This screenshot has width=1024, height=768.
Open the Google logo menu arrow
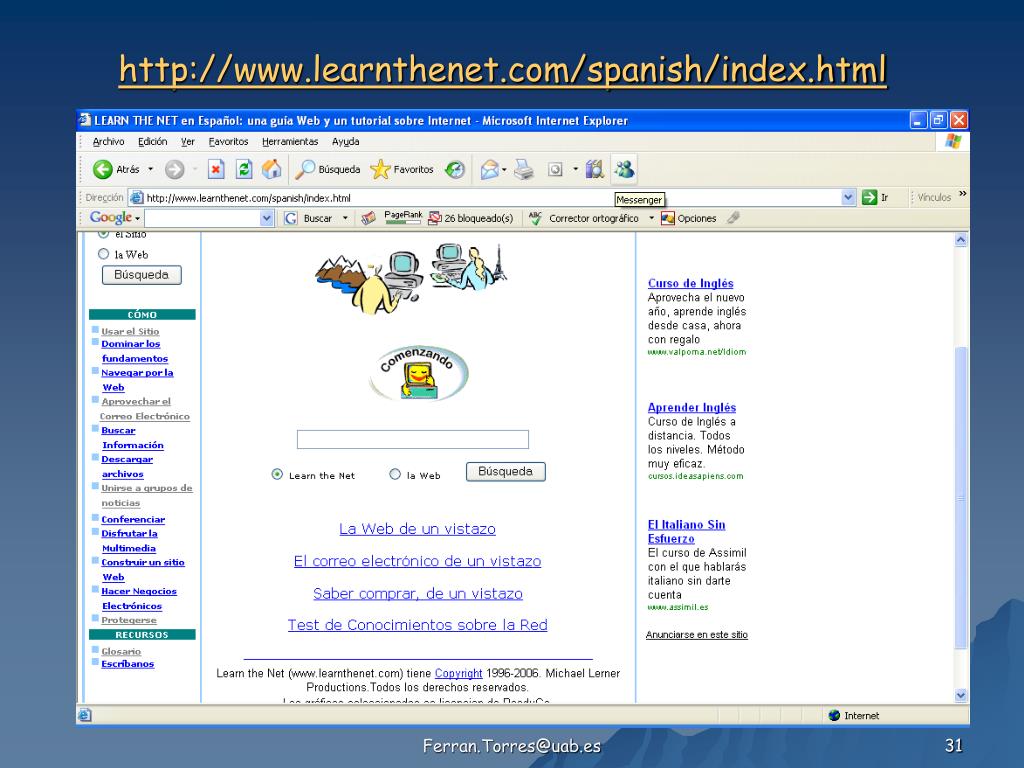[137, 219]
